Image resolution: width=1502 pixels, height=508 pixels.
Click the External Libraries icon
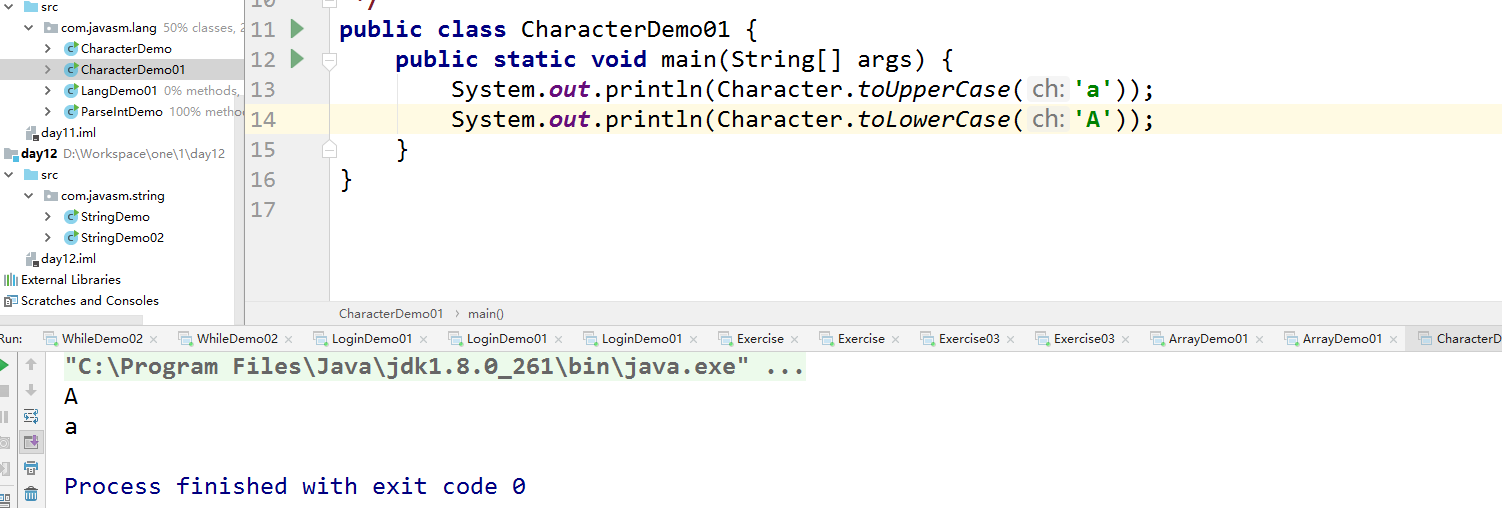(x=11, y=280)
